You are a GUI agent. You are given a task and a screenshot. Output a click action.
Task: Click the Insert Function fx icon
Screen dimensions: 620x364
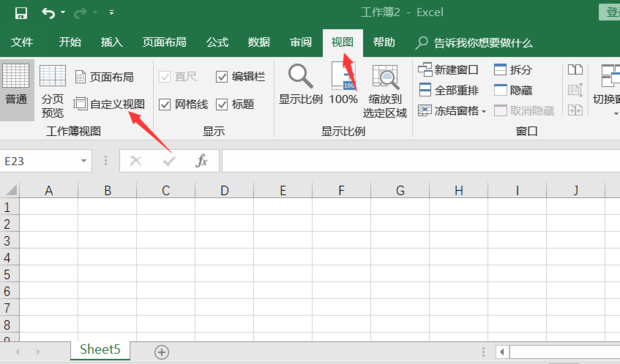click(x=201, y=161)
